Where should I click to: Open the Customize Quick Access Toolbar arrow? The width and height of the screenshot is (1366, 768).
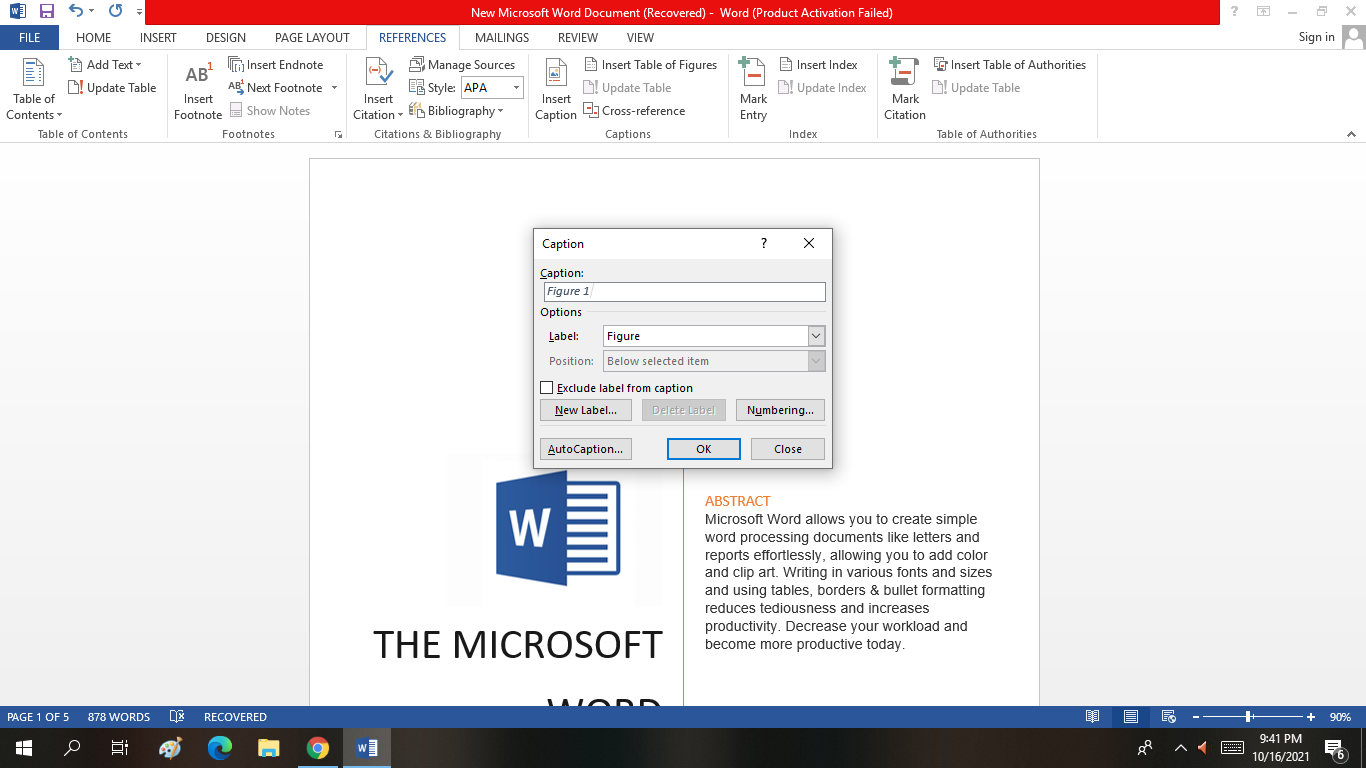pos(137,12)
